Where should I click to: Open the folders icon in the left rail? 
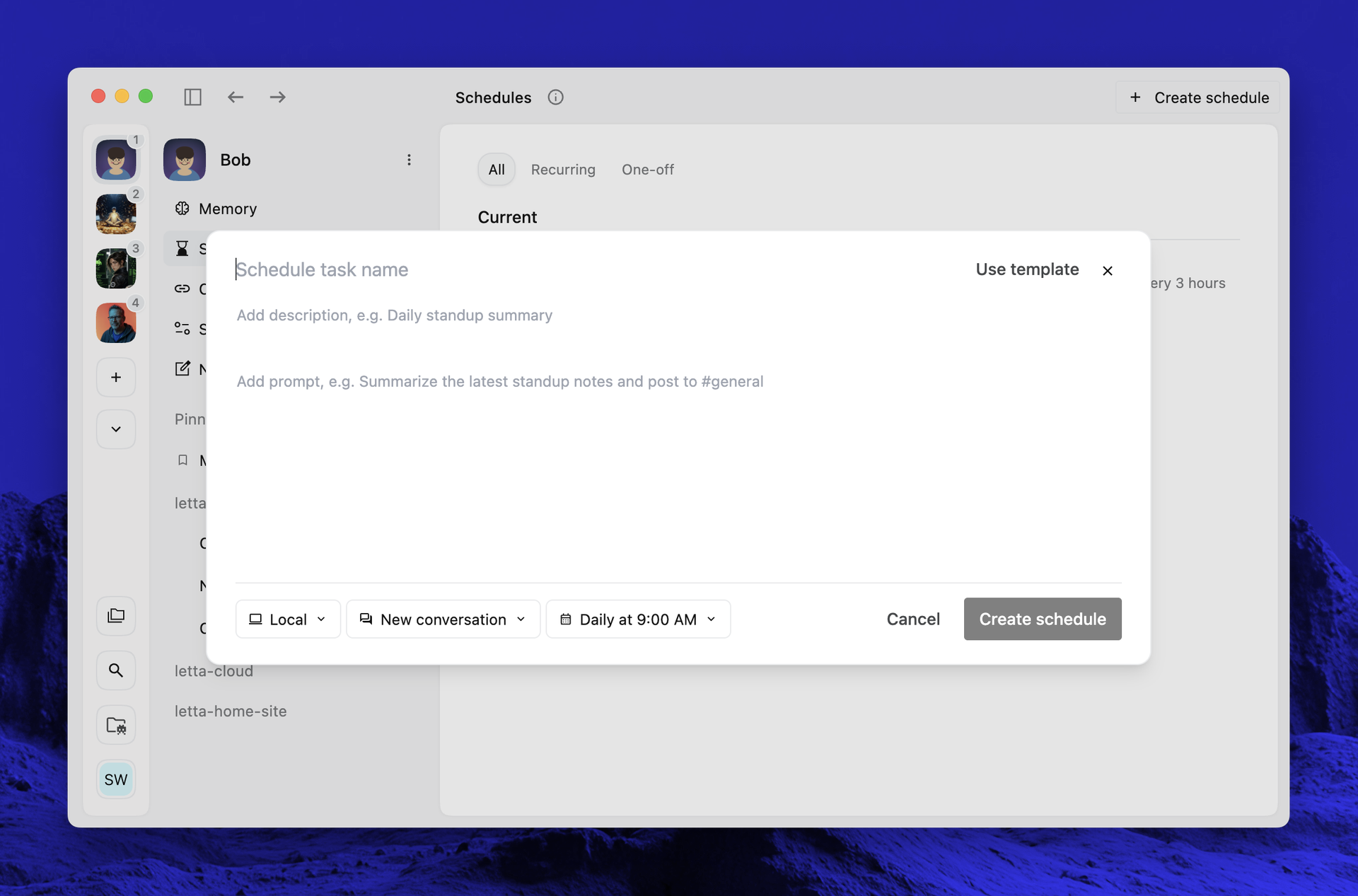pyautogui.click(x=116, y=616)
